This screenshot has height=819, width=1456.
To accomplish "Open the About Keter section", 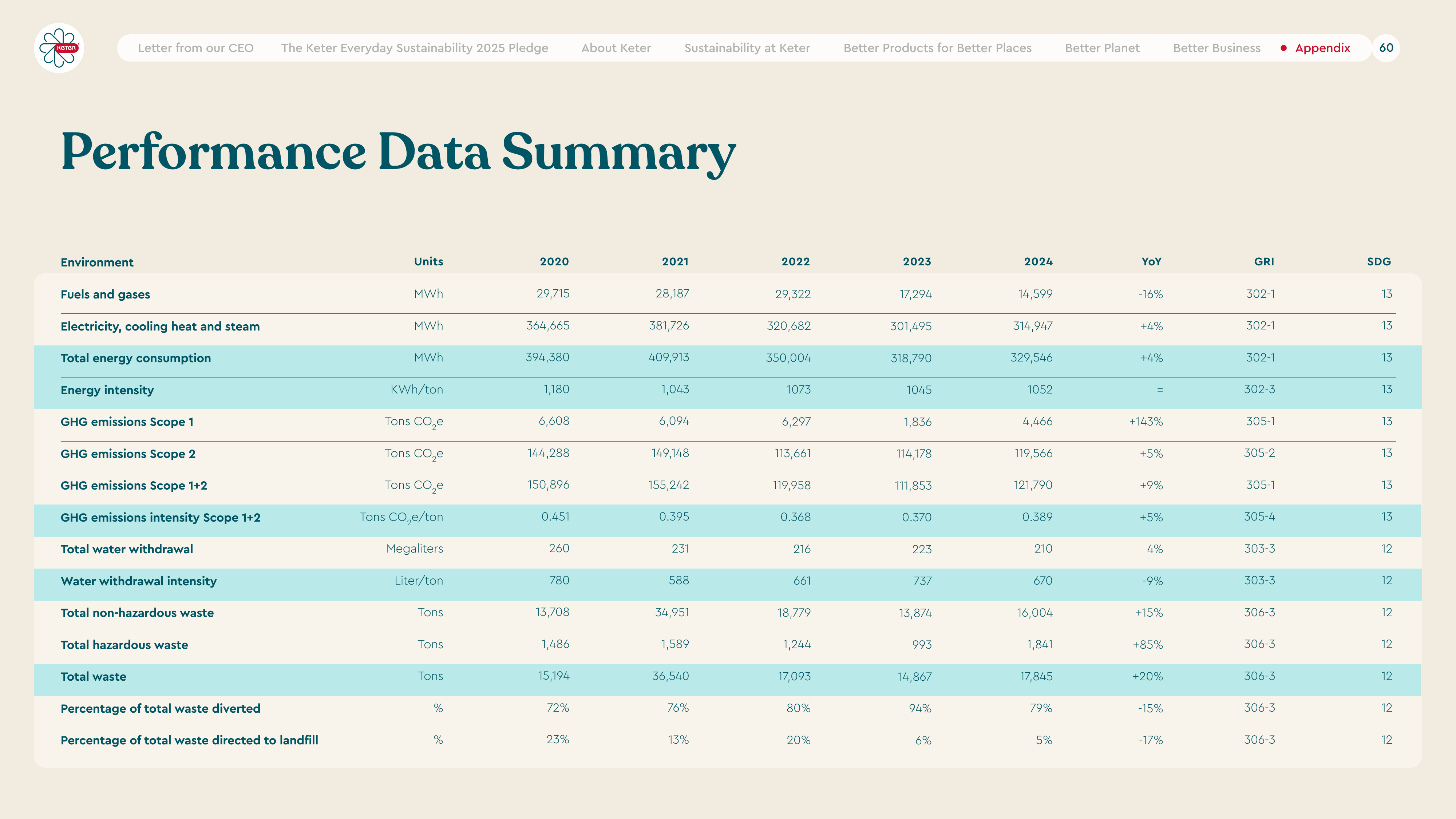I will pyautogui.click(x=616, y=48).
